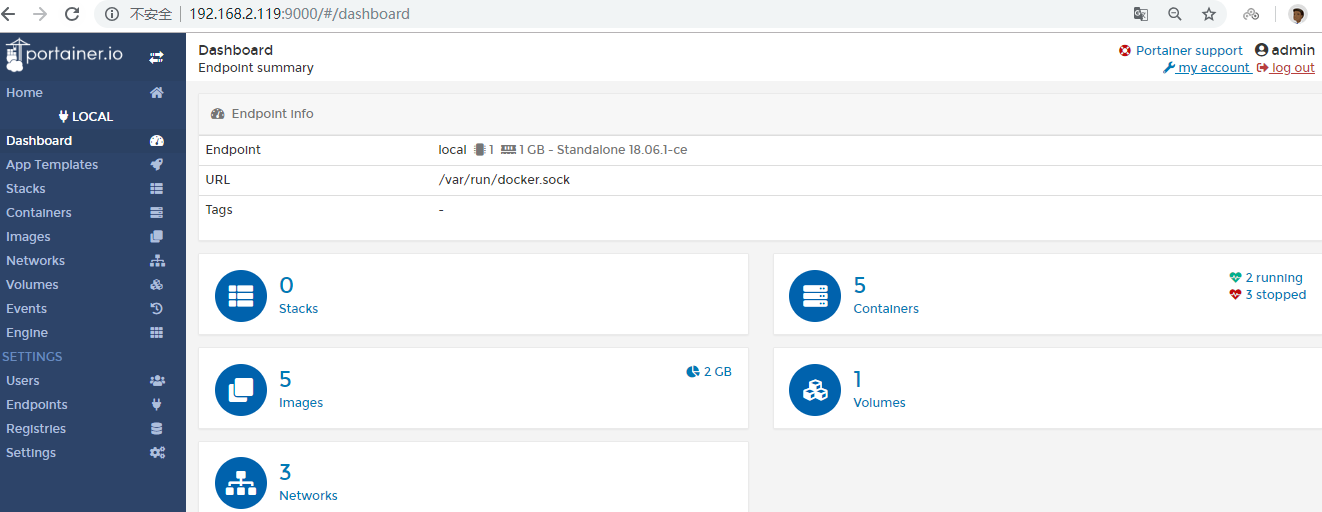Click the Volumes cubes tile icon

[815, 389]
